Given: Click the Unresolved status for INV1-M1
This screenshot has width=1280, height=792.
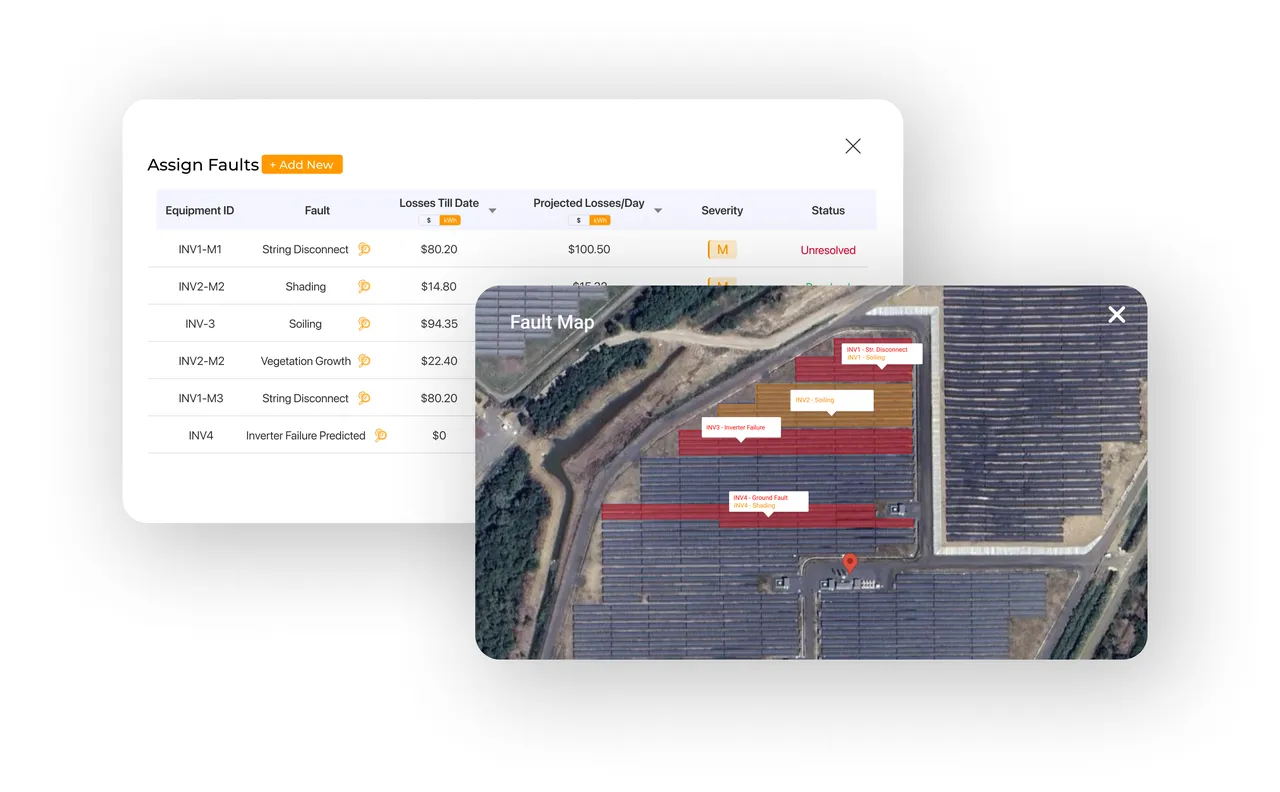Looking at the screenshot, I should 828,250.
